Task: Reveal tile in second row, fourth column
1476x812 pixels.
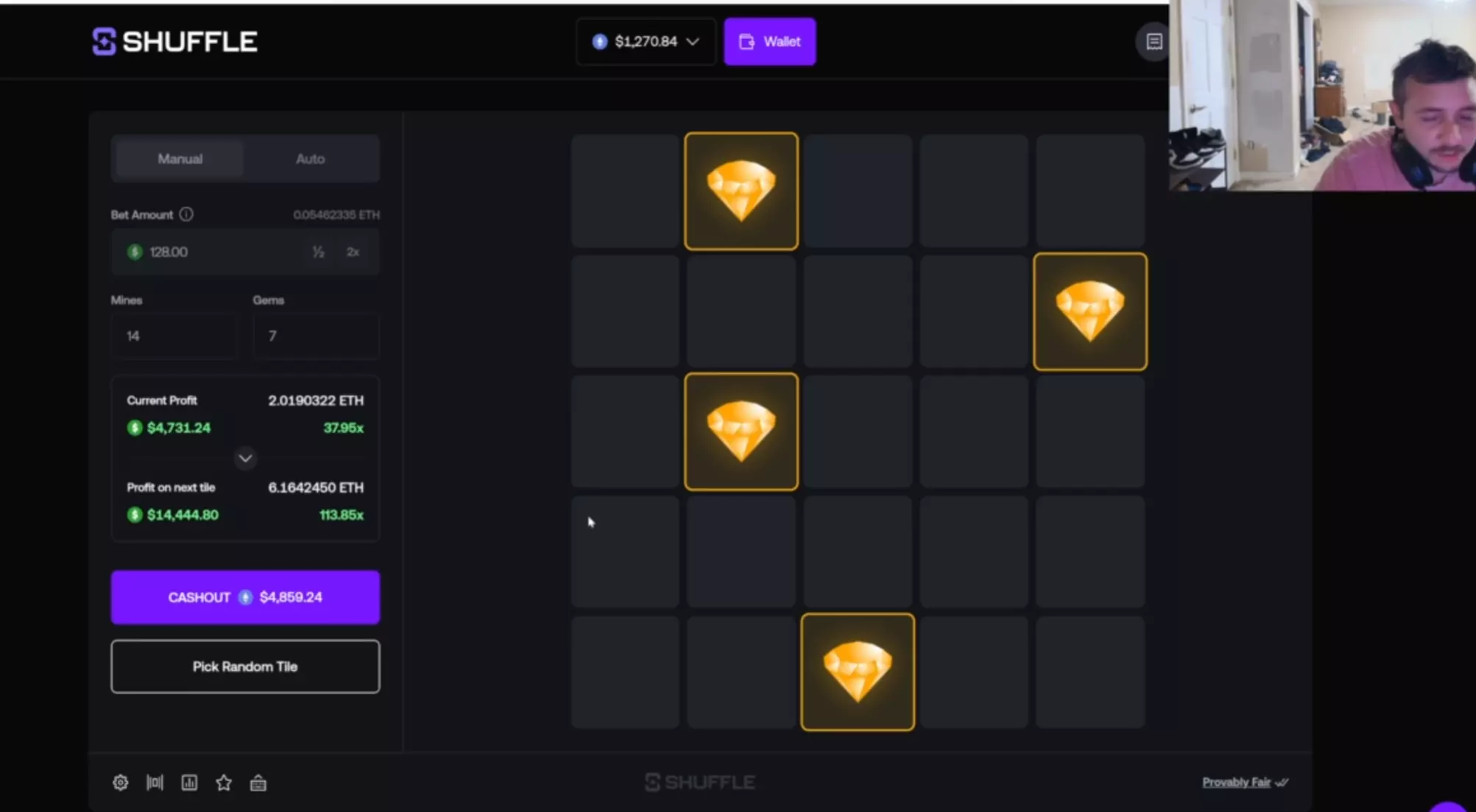Action: (974, 311)
